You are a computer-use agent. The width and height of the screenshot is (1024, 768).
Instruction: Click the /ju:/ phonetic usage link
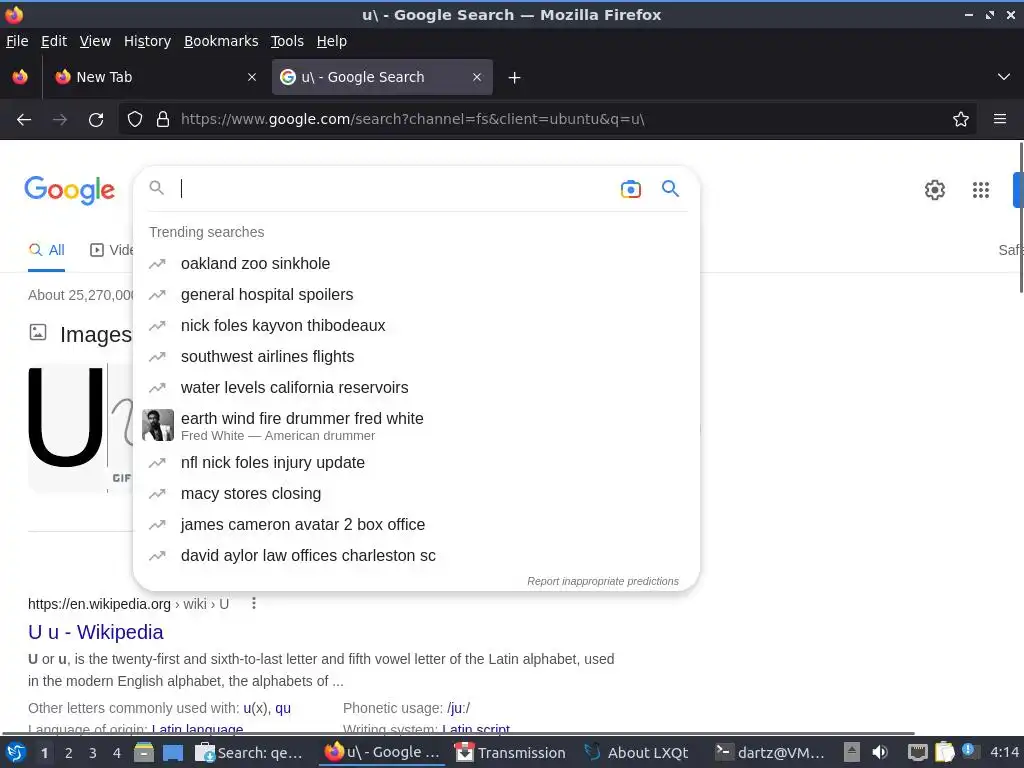click(458, 709)
